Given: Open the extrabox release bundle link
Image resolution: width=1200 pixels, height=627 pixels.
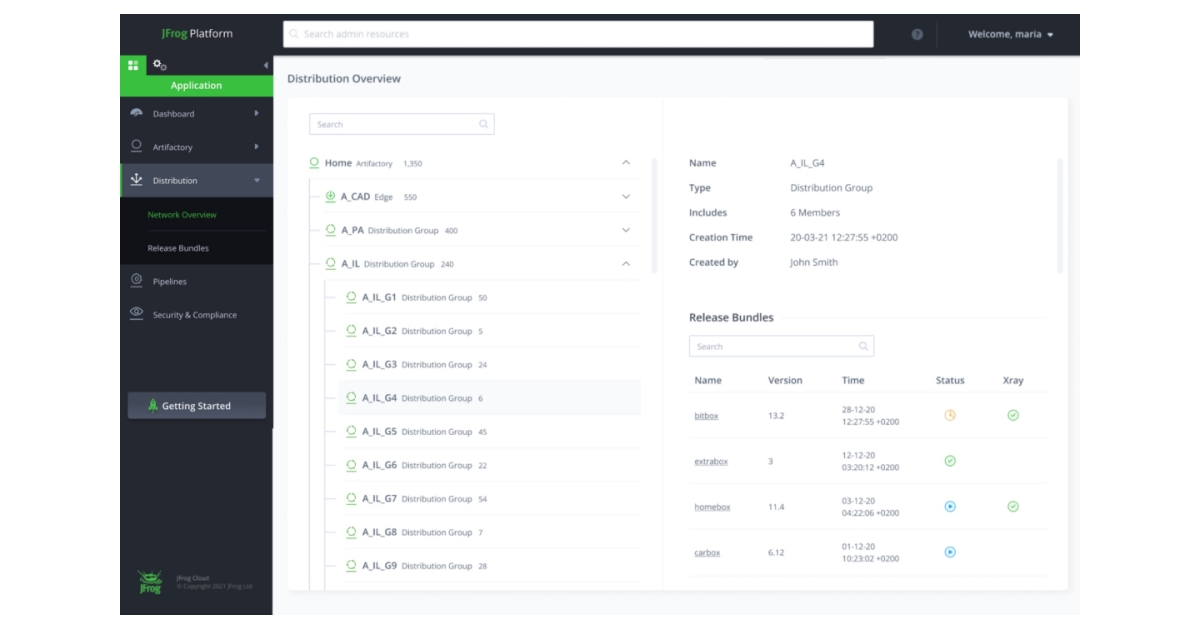Looking at the screenshot, I should (712, 460).
